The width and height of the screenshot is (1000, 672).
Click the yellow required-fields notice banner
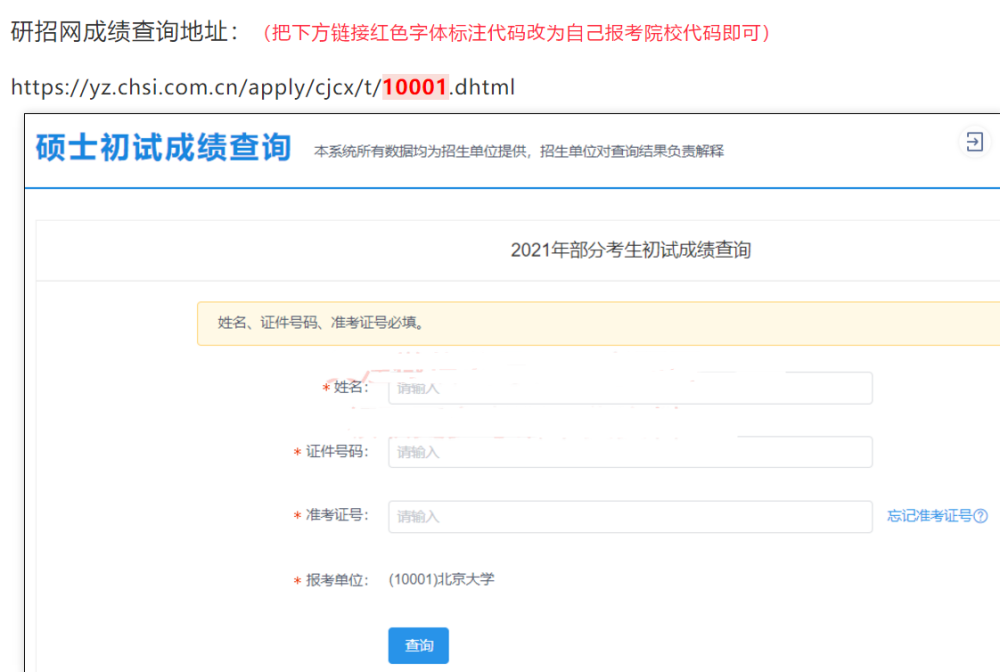point(598,323)
